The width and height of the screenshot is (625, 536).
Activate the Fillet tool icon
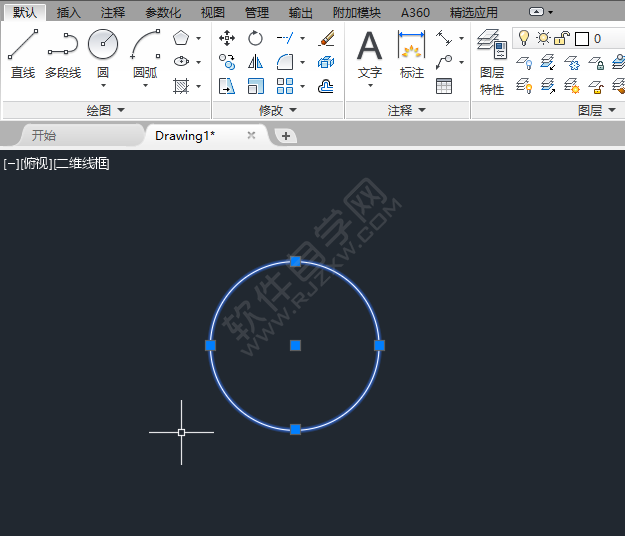pos(285,62)
